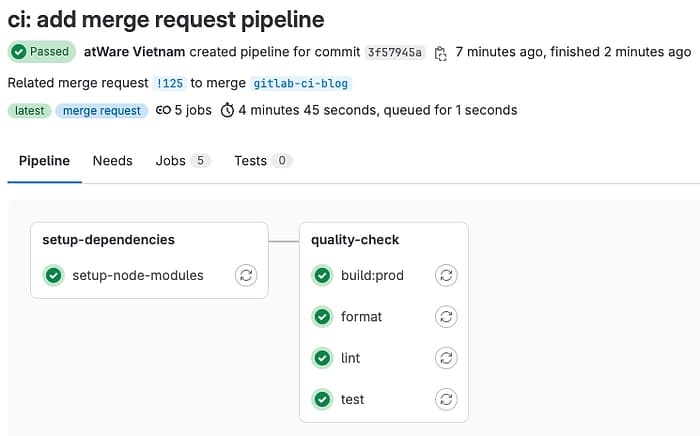Click retry icon for format job

pyautogui.click(x=446, y=316)
